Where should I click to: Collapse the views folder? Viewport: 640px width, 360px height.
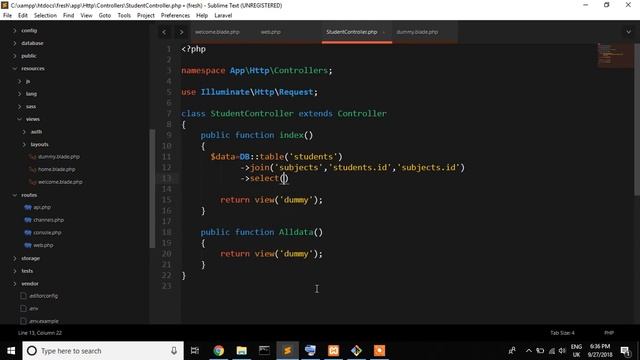[x=20, y=119]
